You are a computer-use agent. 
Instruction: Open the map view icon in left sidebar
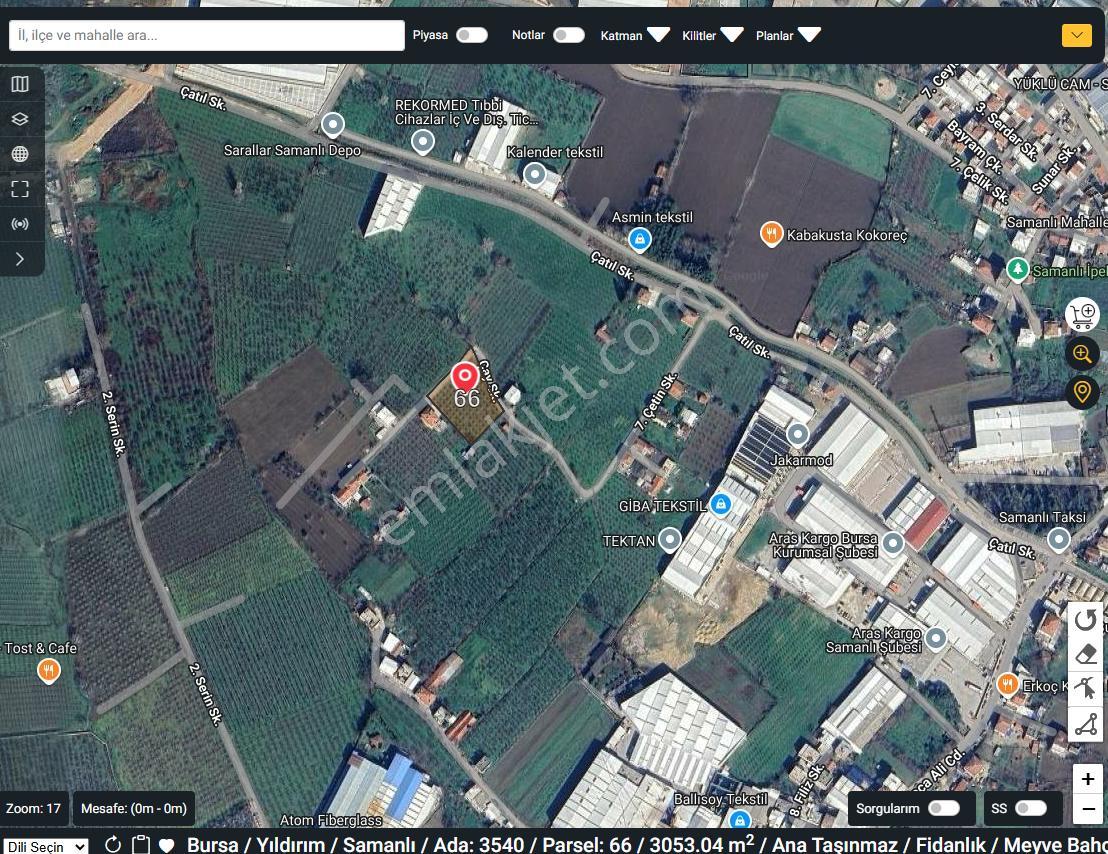20,84
